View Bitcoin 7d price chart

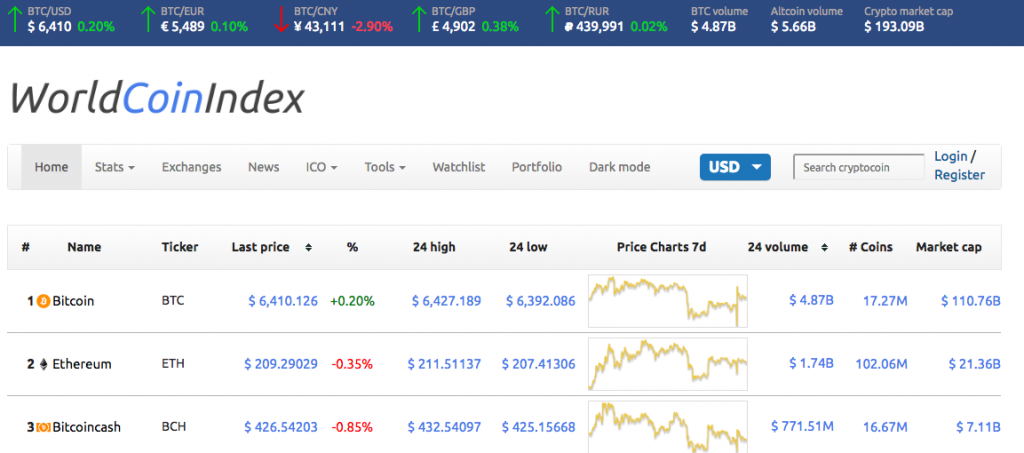click(667, 301)
